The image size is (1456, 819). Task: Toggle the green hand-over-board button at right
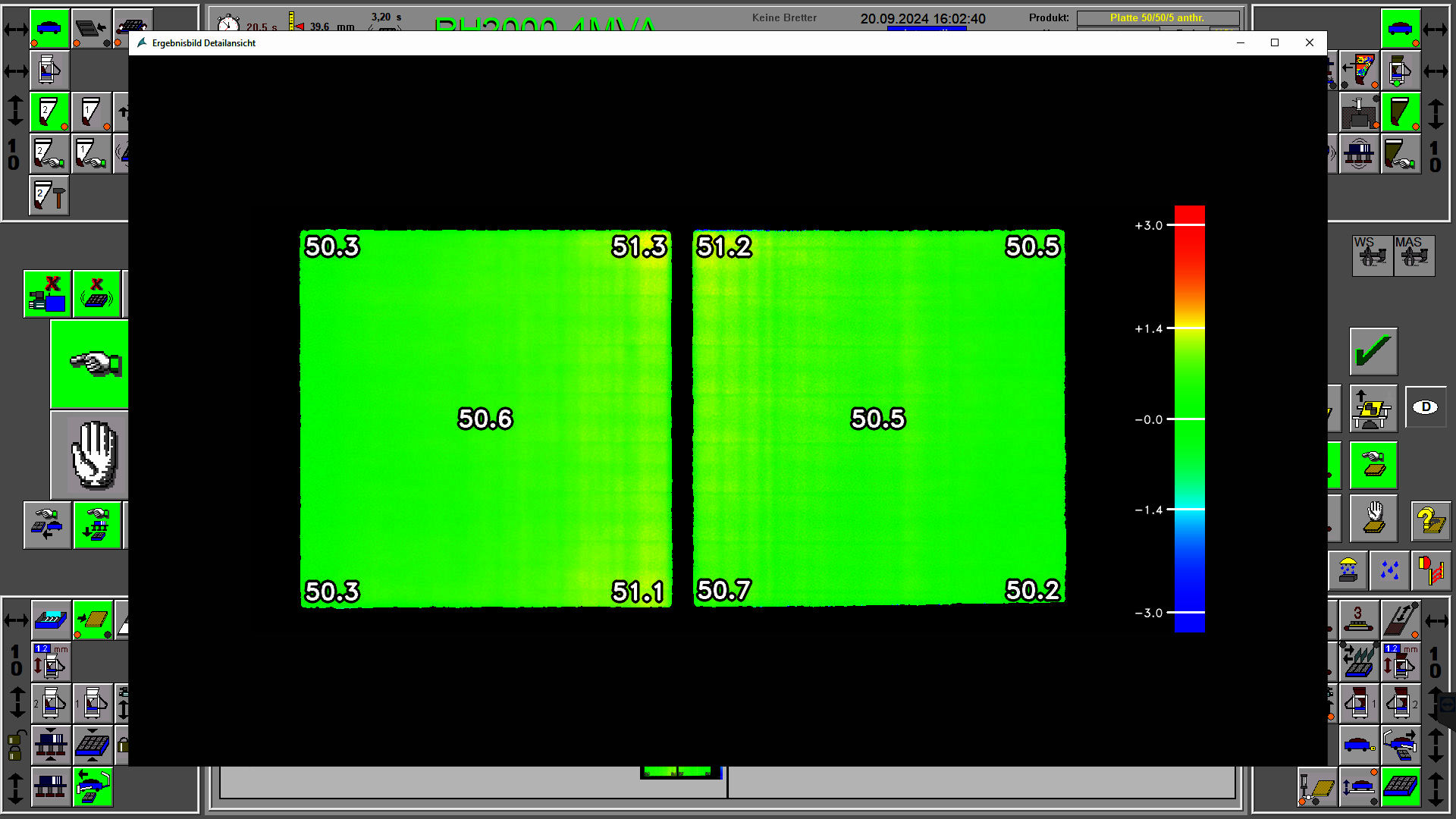[x=1373, y=465]
